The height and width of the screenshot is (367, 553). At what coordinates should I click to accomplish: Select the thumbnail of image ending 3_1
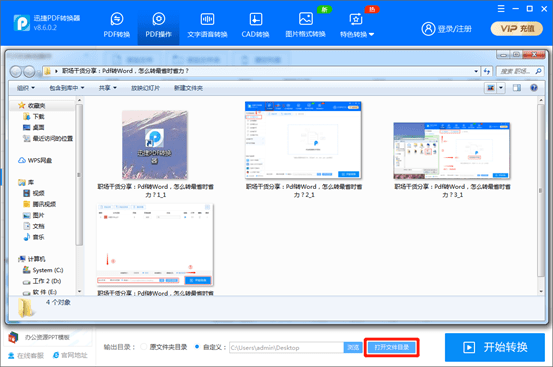pyautogui.click(x=452, y=151)
